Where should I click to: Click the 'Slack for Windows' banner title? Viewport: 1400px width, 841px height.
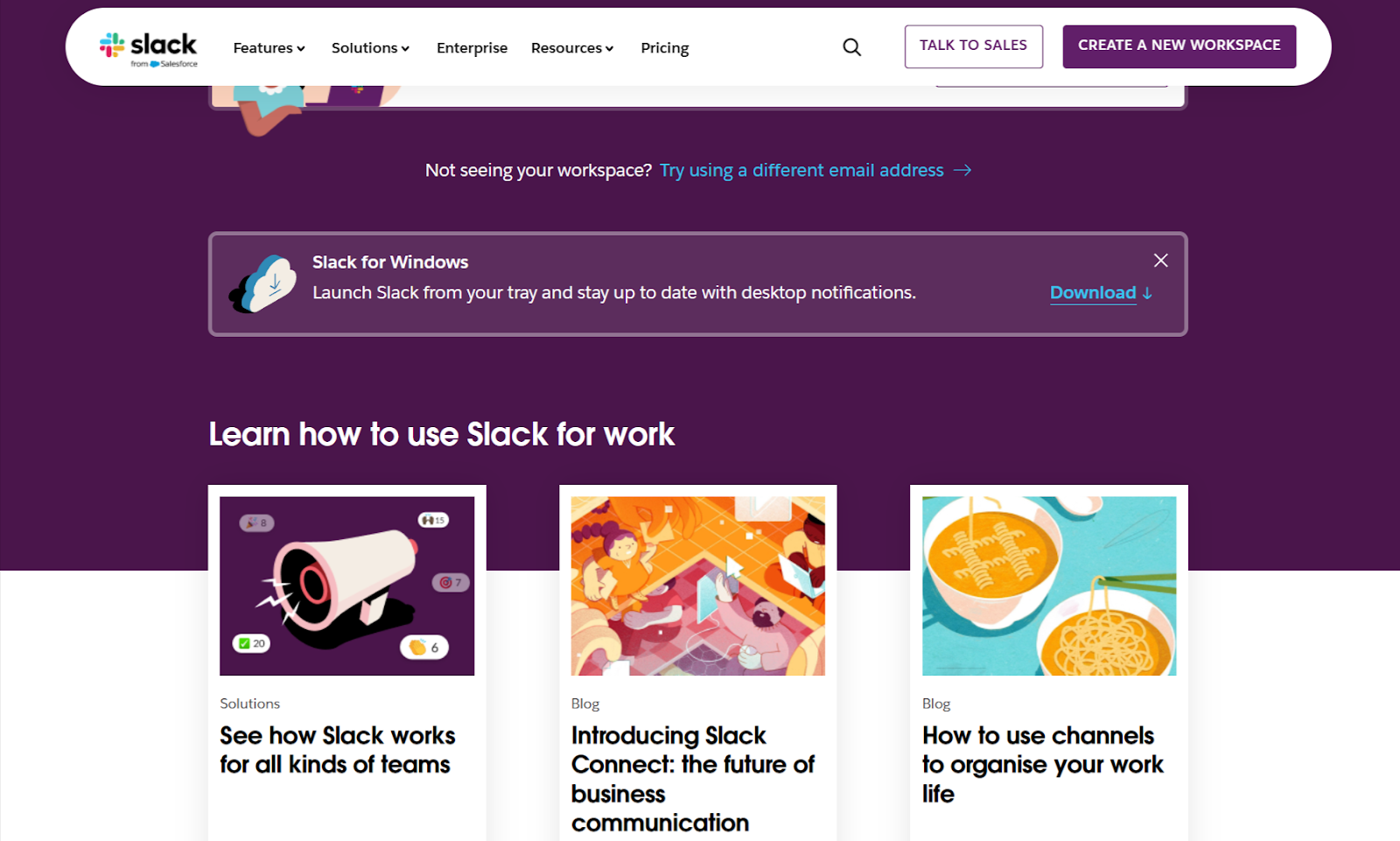tap(390, 263)
